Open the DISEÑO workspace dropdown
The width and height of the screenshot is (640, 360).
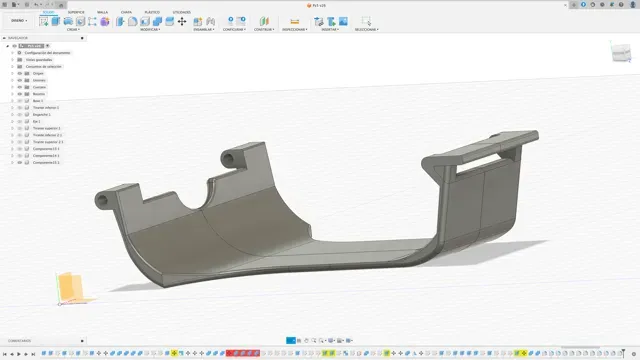(x=19, y=20)
